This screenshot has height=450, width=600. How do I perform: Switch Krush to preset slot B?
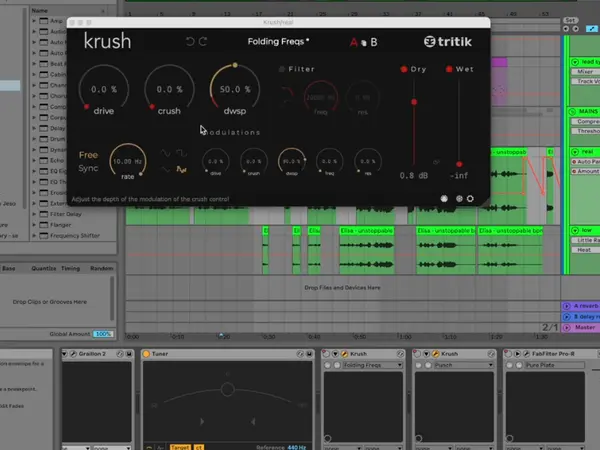374,42
